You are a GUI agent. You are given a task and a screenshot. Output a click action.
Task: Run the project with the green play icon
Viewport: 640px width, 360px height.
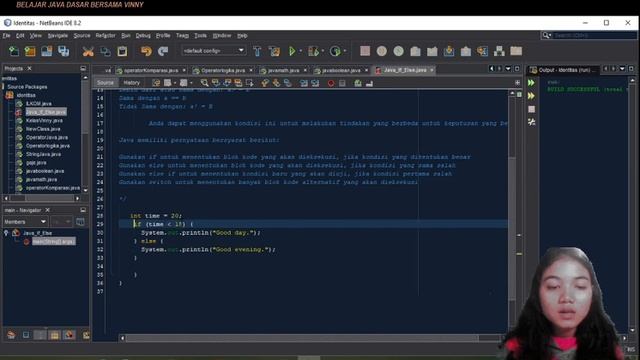(x=292, y=51)
